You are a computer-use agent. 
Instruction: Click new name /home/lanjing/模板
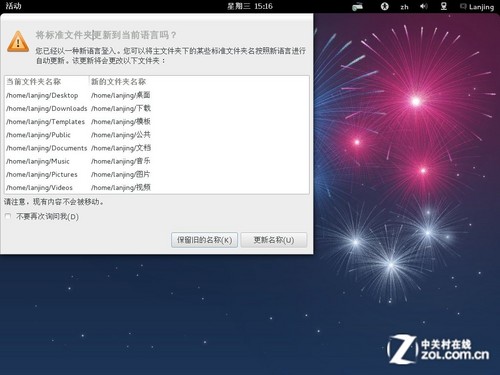point(121,122)
